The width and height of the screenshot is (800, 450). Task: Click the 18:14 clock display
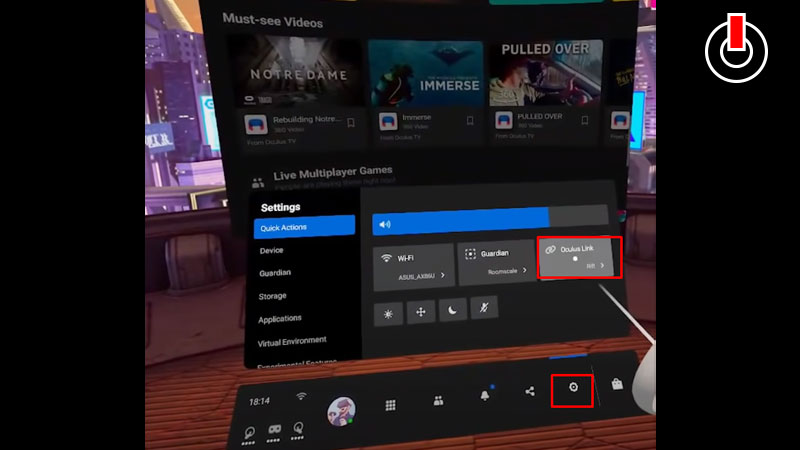(259, 402)
